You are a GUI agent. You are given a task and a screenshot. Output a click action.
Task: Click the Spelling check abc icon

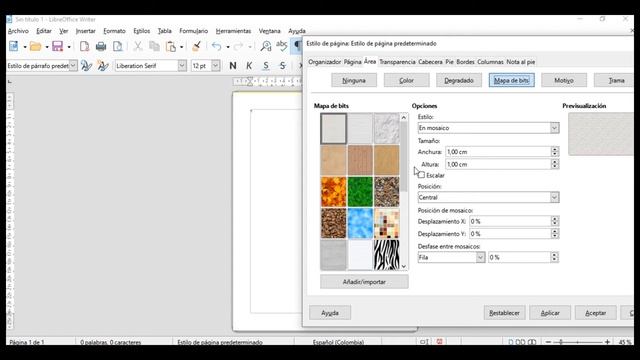[x=282, y=46]
